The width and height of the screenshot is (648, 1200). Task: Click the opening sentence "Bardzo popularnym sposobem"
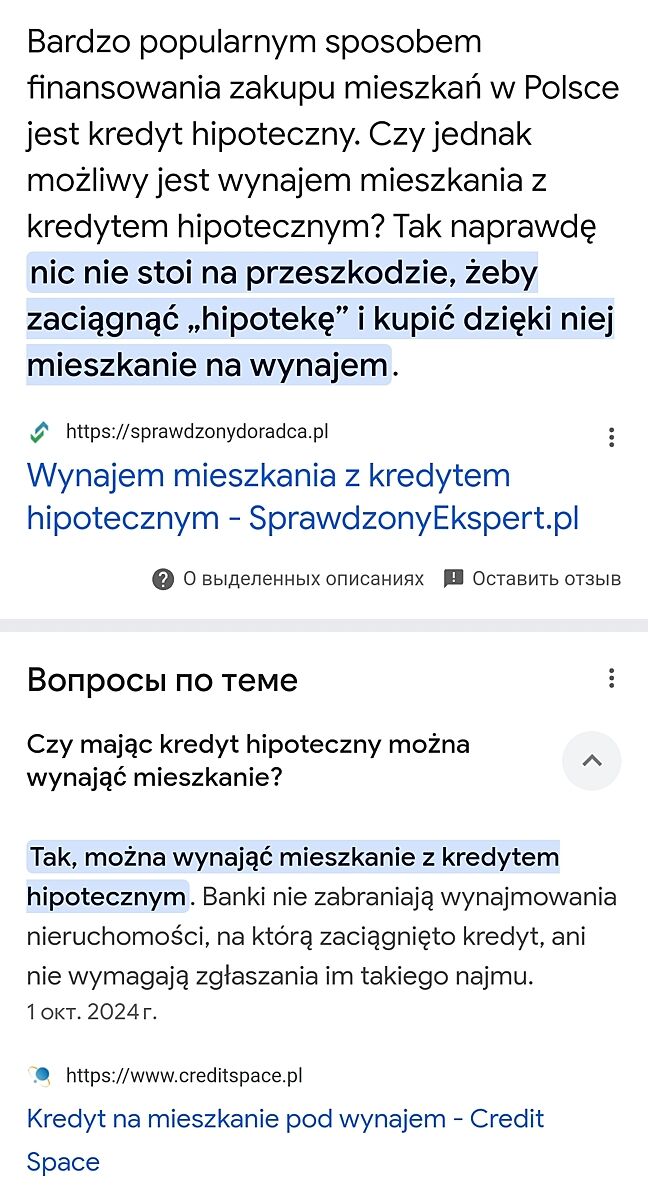(254, 42)
